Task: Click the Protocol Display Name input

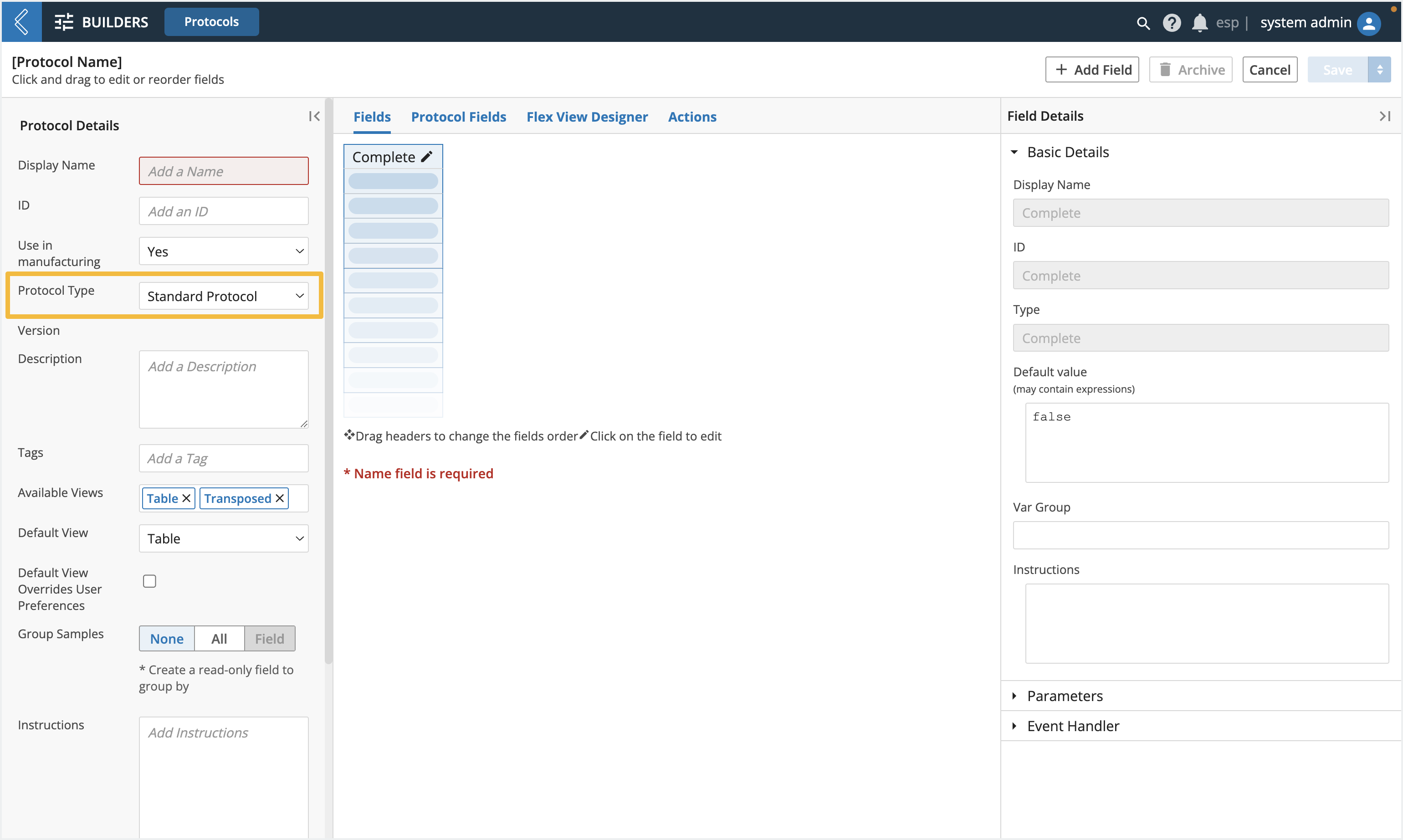Action: 224,171
